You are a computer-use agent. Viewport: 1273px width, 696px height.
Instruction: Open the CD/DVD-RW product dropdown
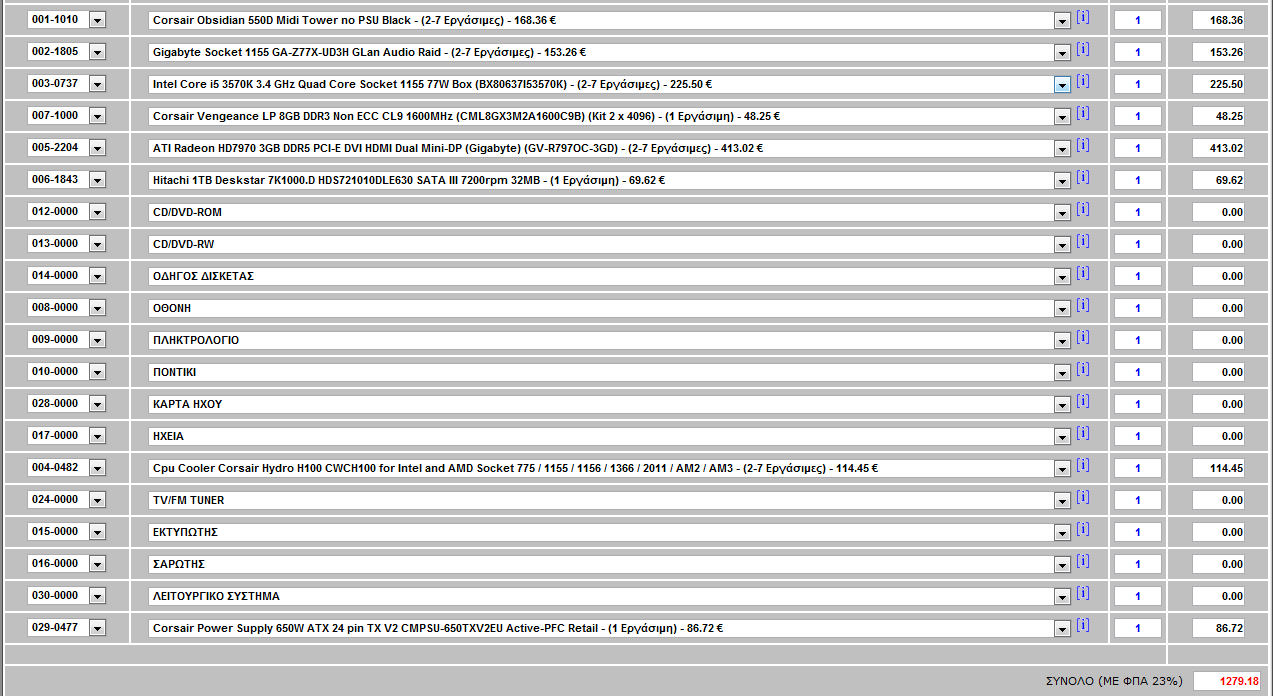point(1062,245)
